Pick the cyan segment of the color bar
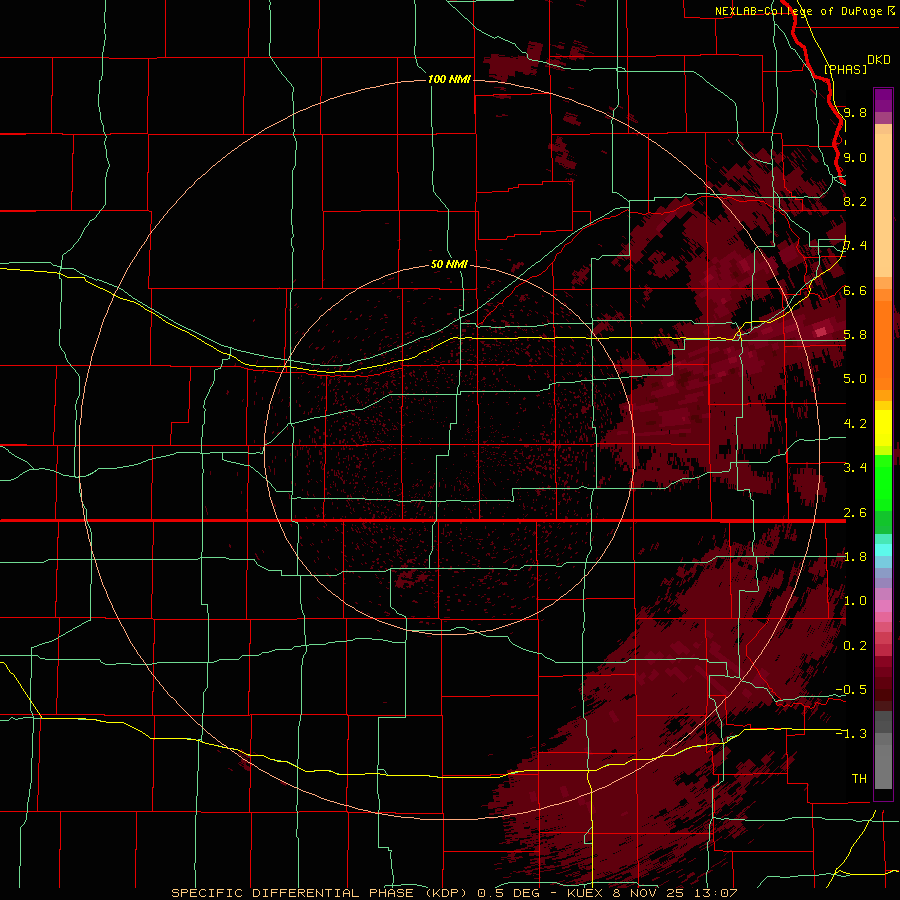This screenshot has width=900, height=900. point(883,549)
